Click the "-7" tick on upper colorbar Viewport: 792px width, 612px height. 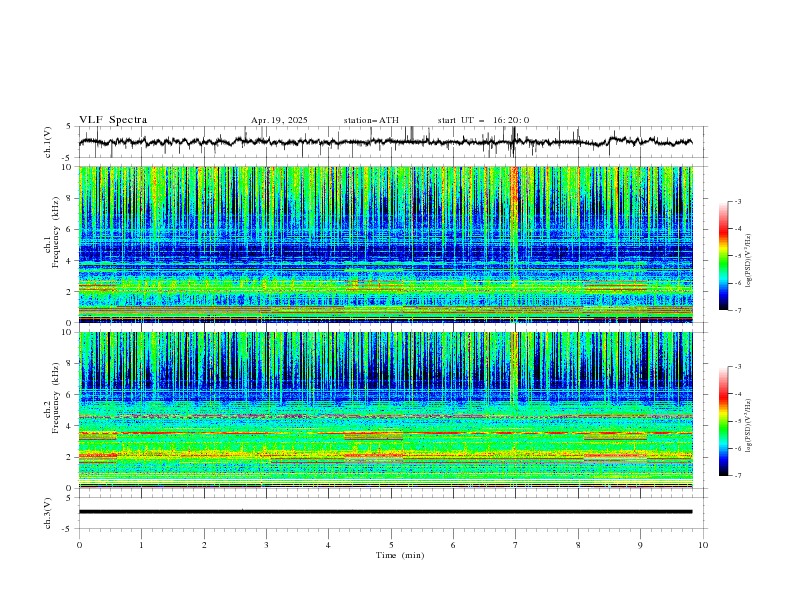coord(738,311)
